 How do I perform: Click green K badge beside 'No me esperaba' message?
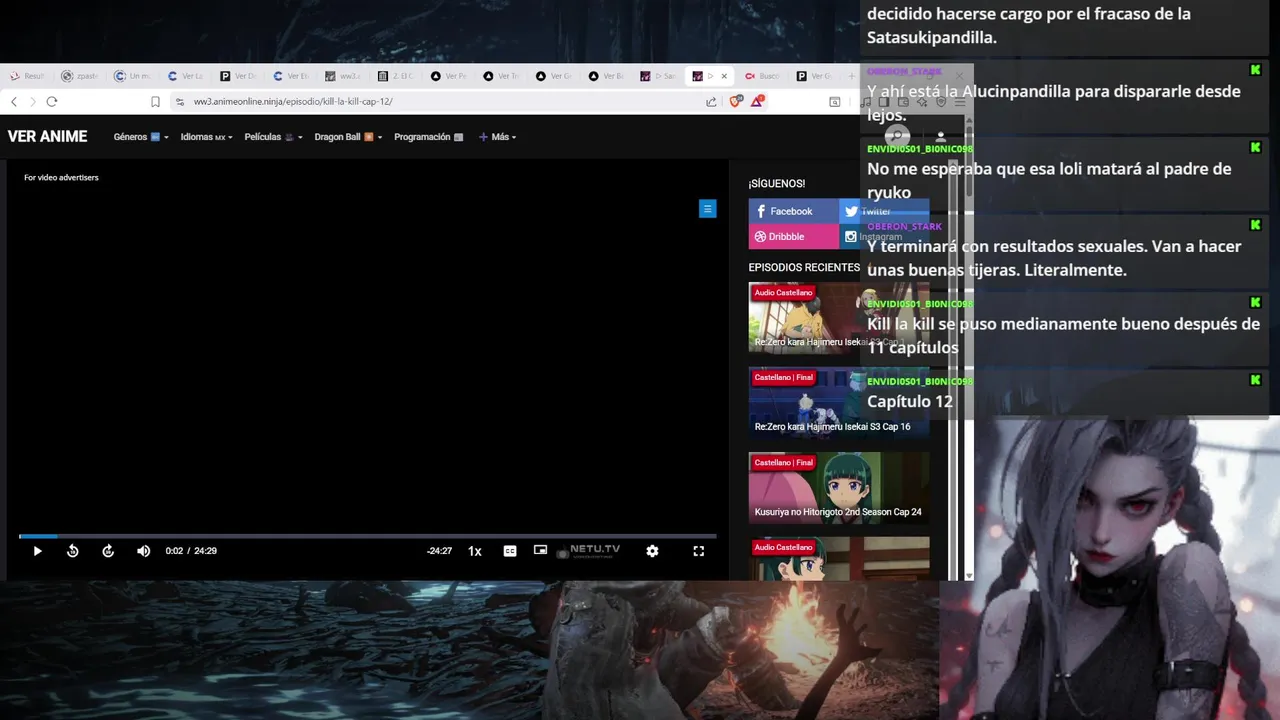pyautogui.click(x=1255, y=147)
